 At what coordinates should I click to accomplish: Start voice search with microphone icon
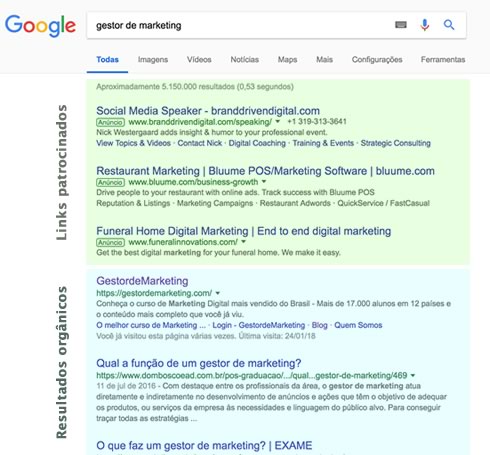[x=425, y=25]
